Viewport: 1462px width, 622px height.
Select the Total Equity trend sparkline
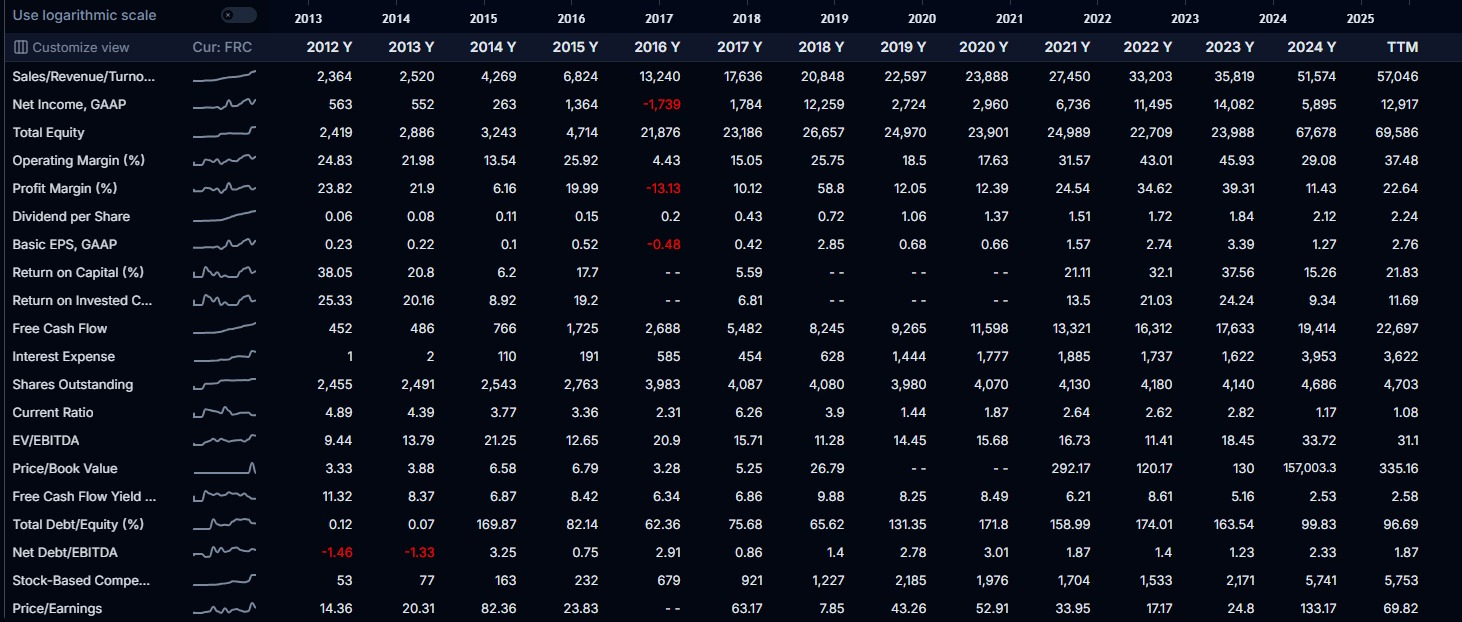point(224,132)
